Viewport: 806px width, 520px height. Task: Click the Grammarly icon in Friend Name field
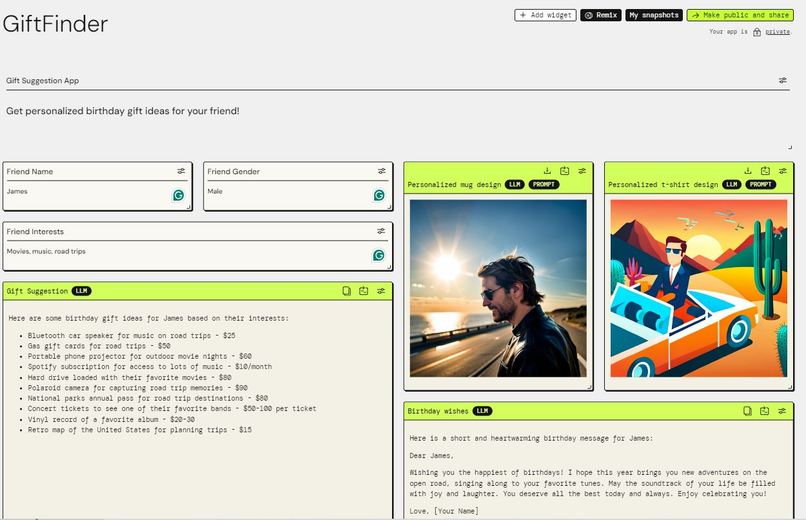pos(178,195)
